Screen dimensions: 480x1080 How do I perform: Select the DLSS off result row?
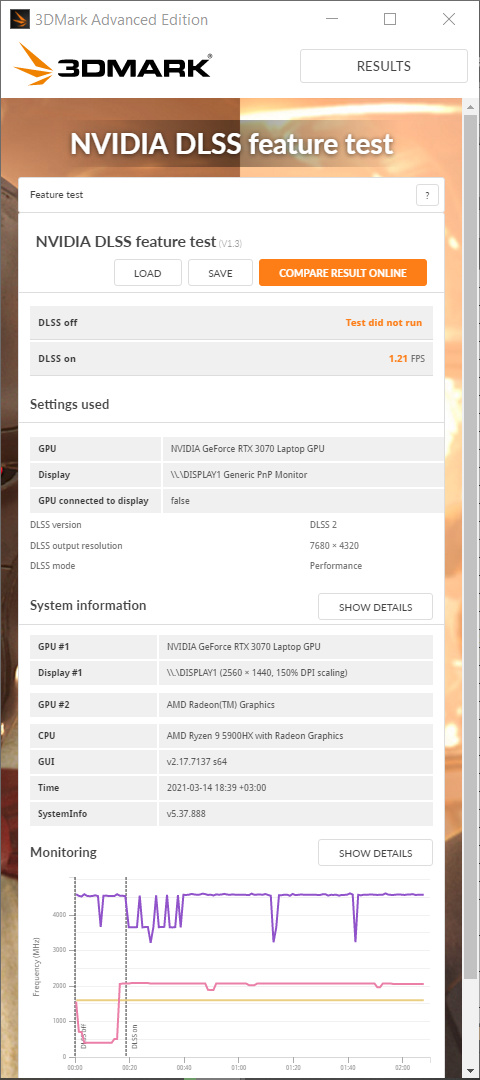click(x=231, y=322)
